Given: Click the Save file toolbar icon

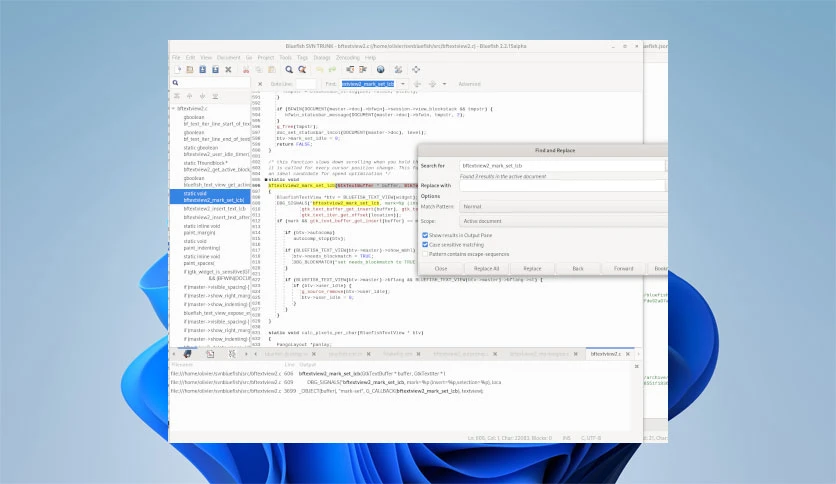Looking at the screenshot, I should [203, 70].
